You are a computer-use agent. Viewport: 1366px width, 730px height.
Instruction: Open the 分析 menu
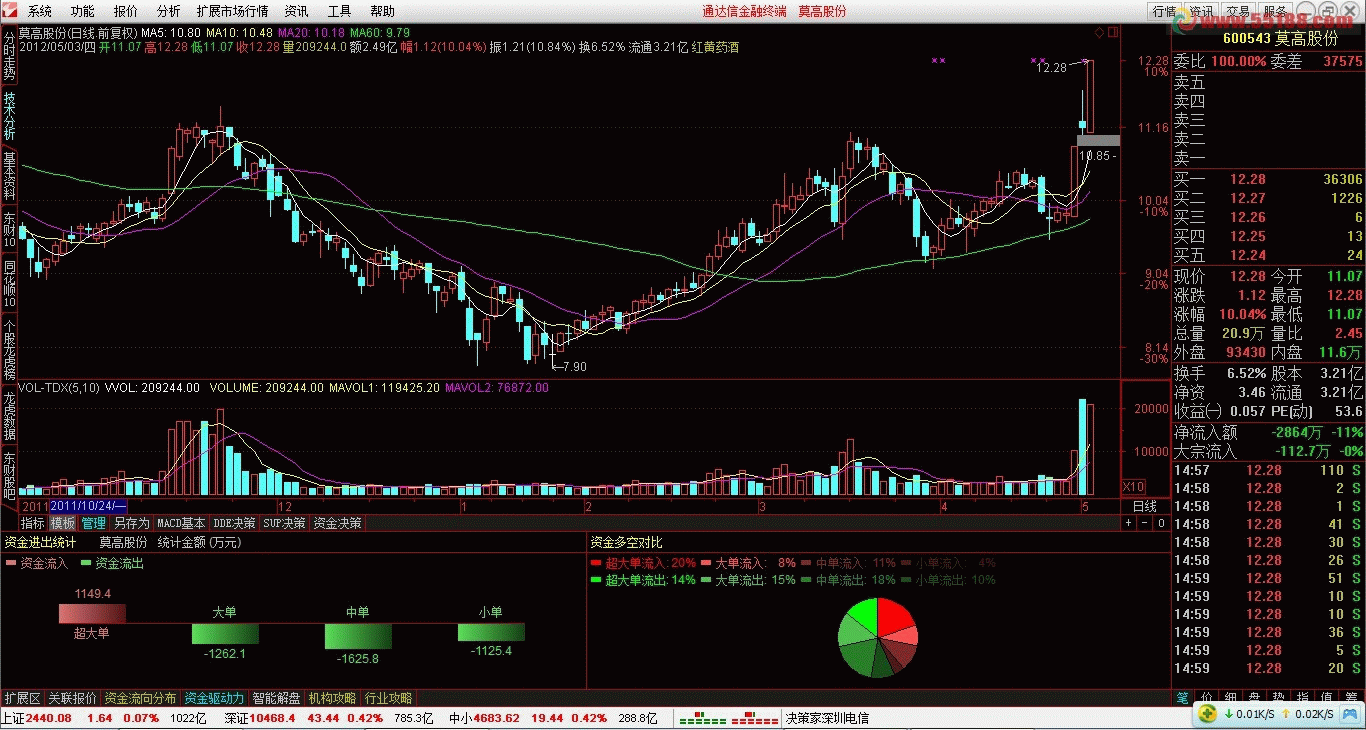(x=169, y=11)
